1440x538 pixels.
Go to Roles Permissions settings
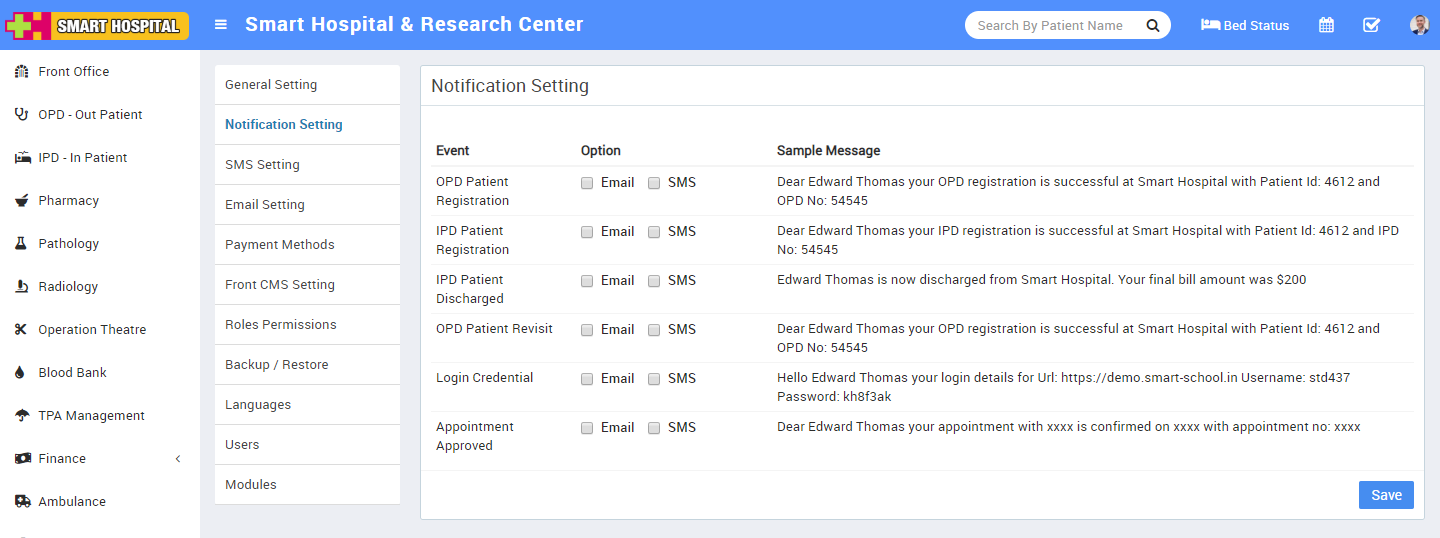pyautogui.click(x=280, y=325)
